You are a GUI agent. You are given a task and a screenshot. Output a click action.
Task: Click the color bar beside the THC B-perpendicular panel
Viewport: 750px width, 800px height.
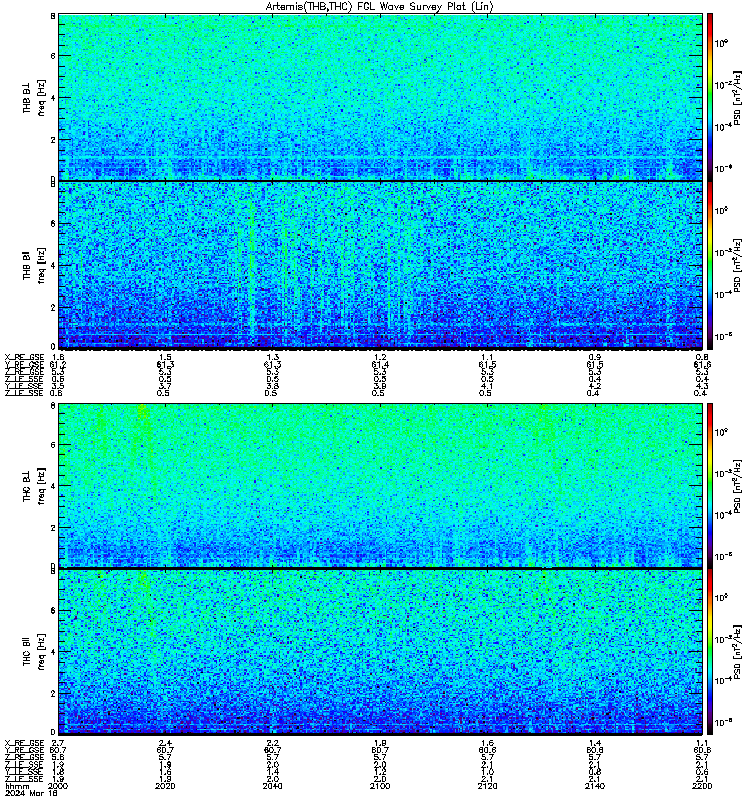pyautogui.click(x=709, y=485)
